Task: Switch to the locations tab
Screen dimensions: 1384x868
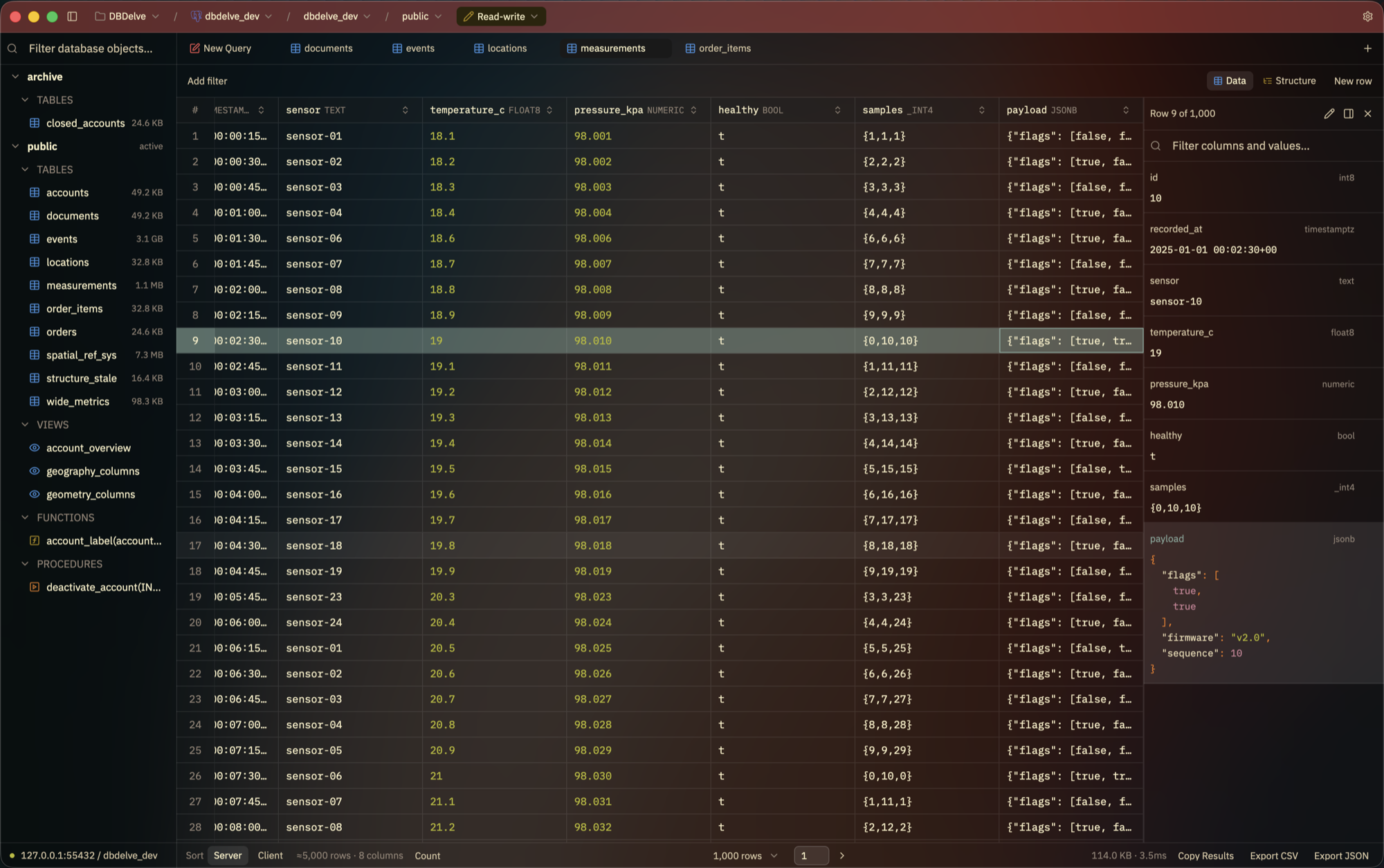Action: click(x=500, y=48)
